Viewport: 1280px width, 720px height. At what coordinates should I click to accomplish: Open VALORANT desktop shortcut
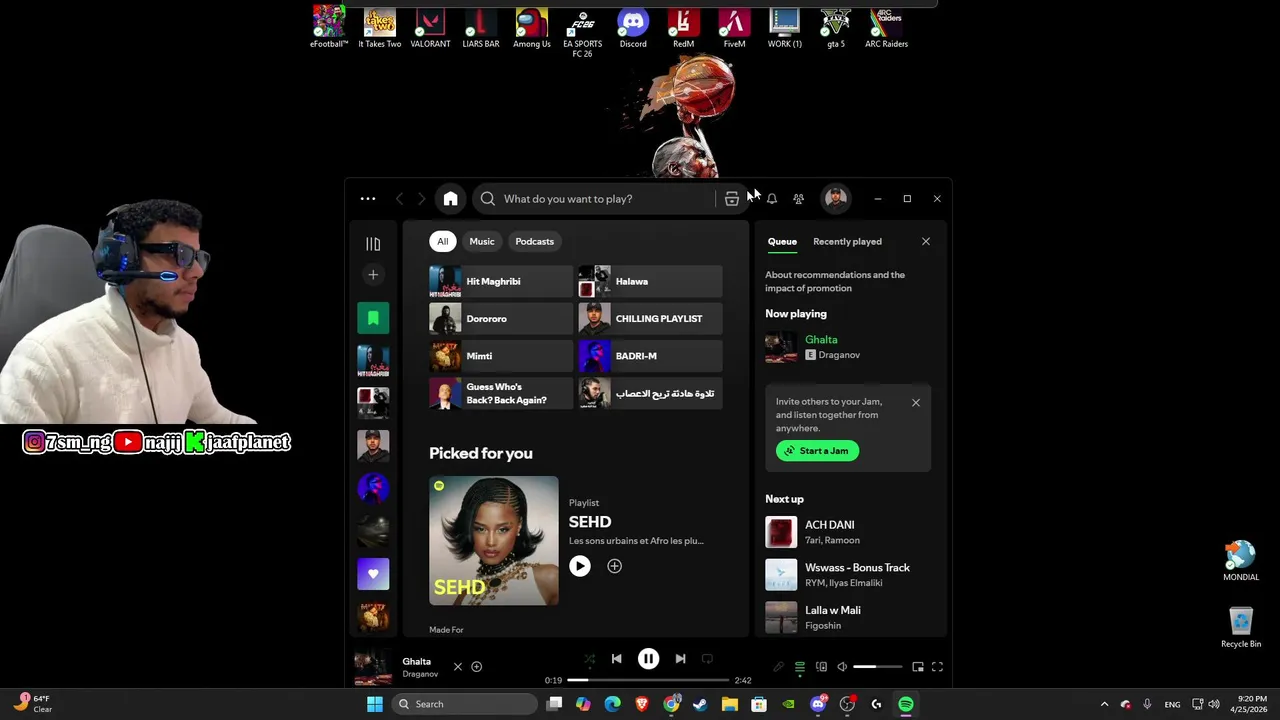point(430,28)
